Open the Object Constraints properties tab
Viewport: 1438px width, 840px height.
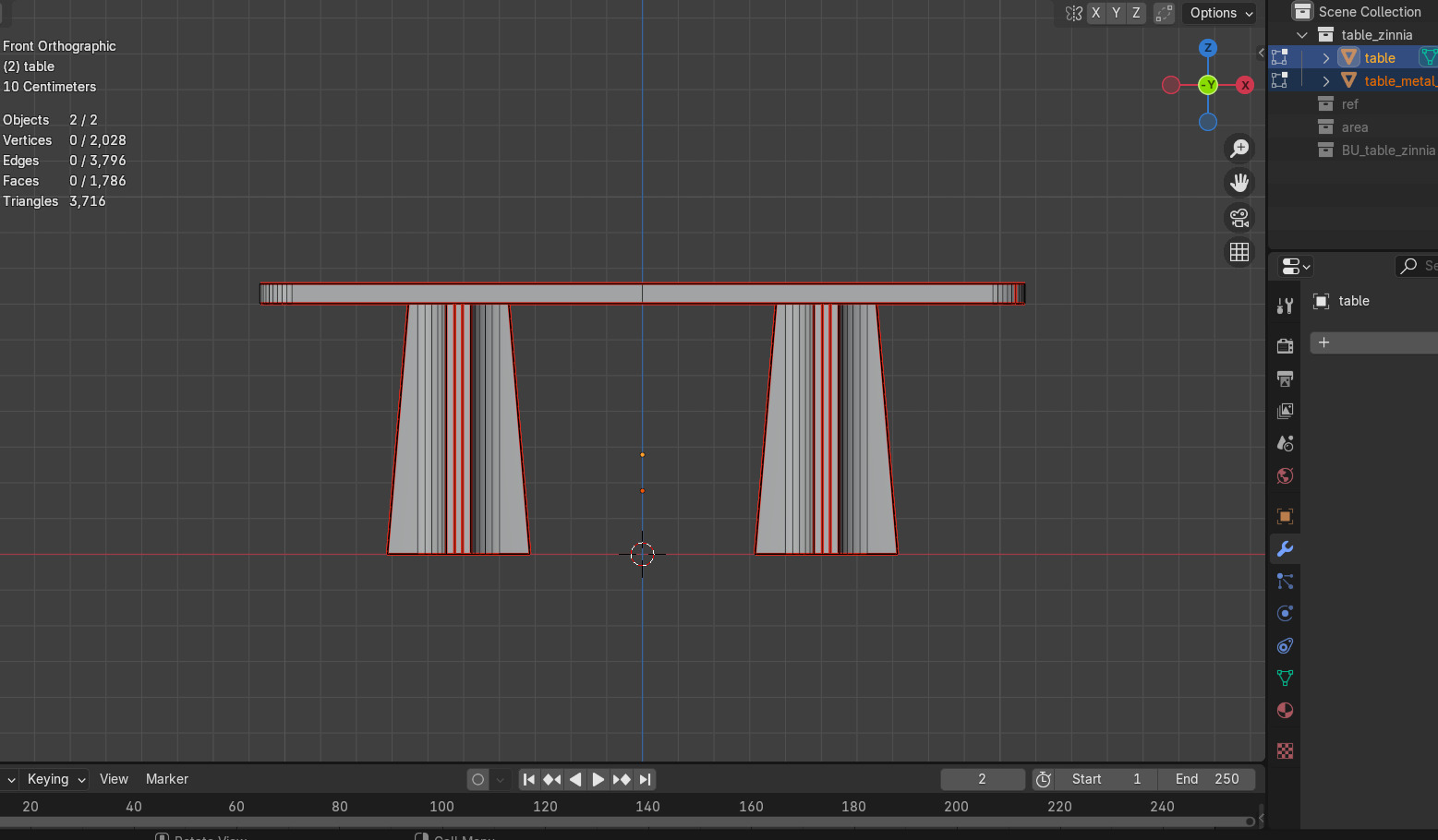(1285, 645)
